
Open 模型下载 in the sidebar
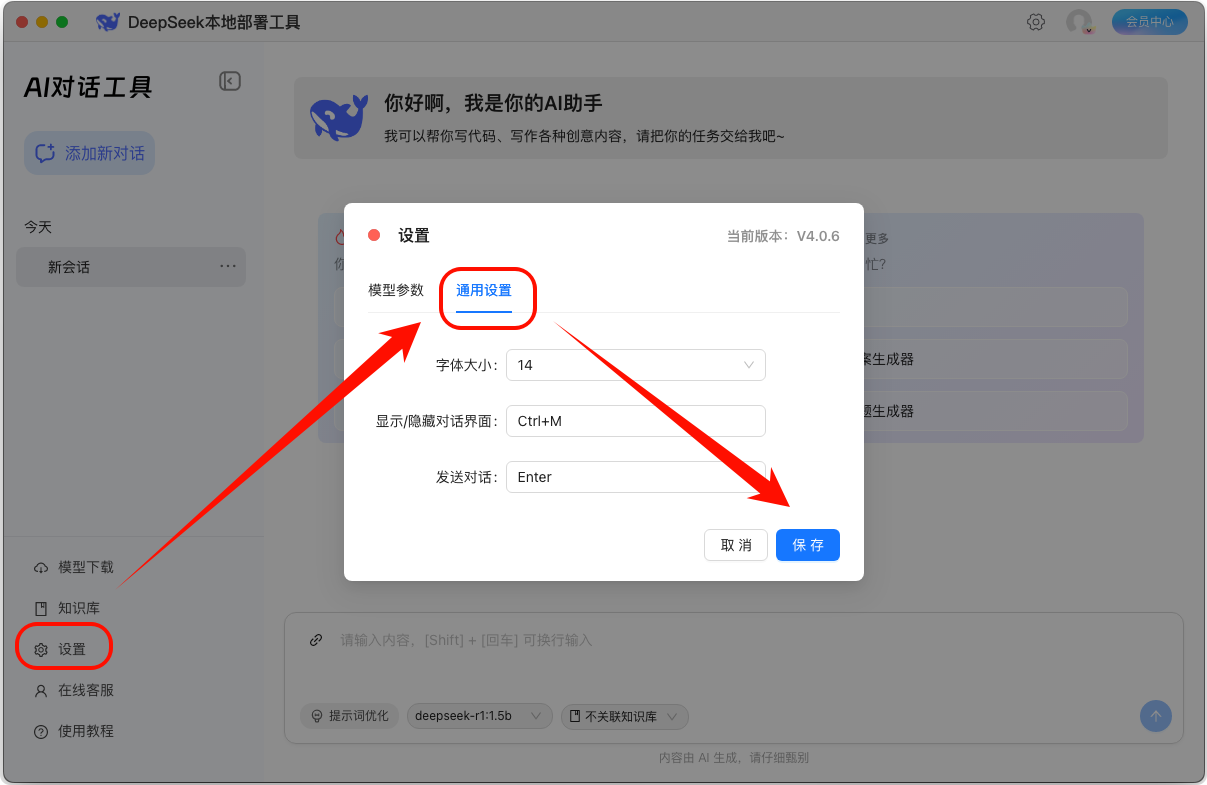(74, 567)
